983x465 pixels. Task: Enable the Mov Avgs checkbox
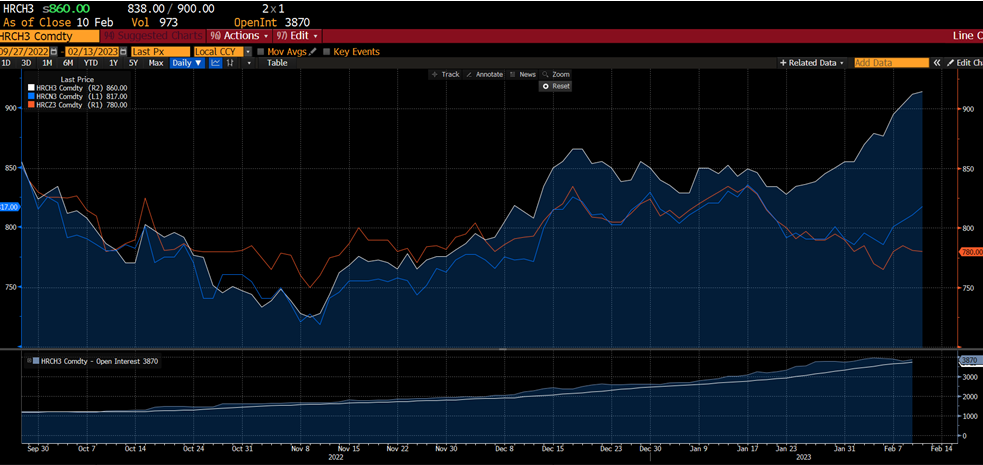[261, 51]
